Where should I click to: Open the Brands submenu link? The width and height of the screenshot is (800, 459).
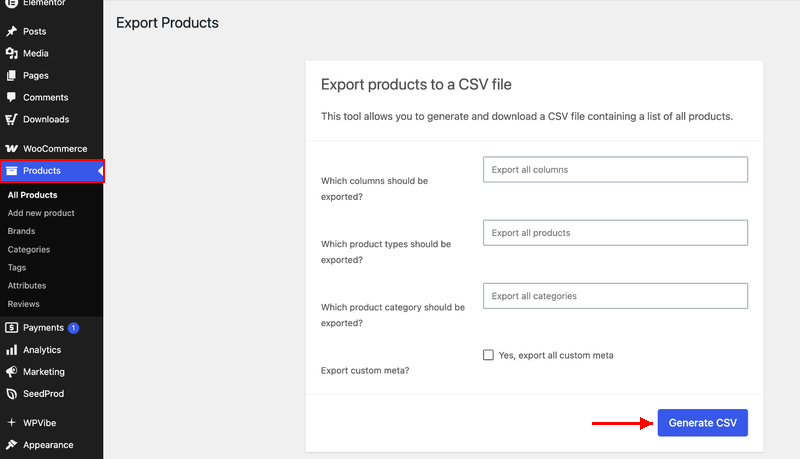21,231
